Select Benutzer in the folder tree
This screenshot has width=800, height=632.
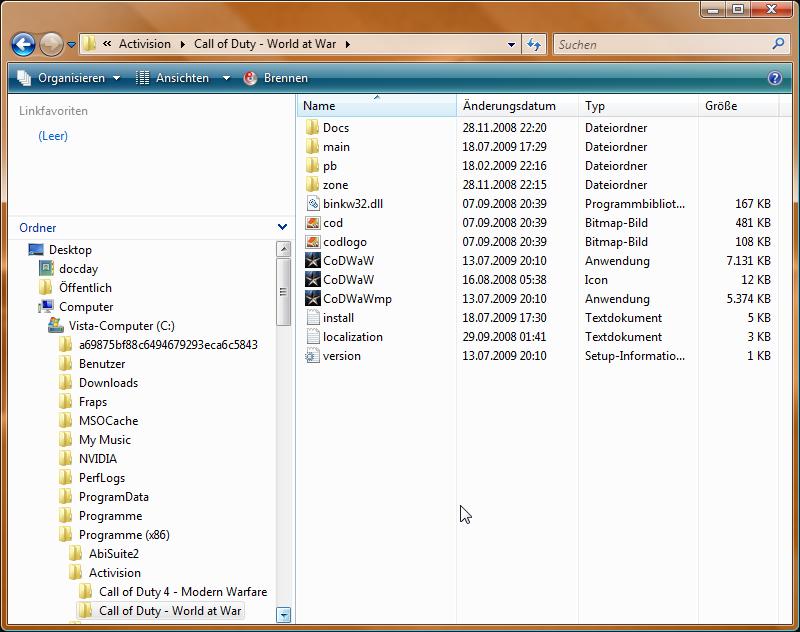tap(102, 364)
